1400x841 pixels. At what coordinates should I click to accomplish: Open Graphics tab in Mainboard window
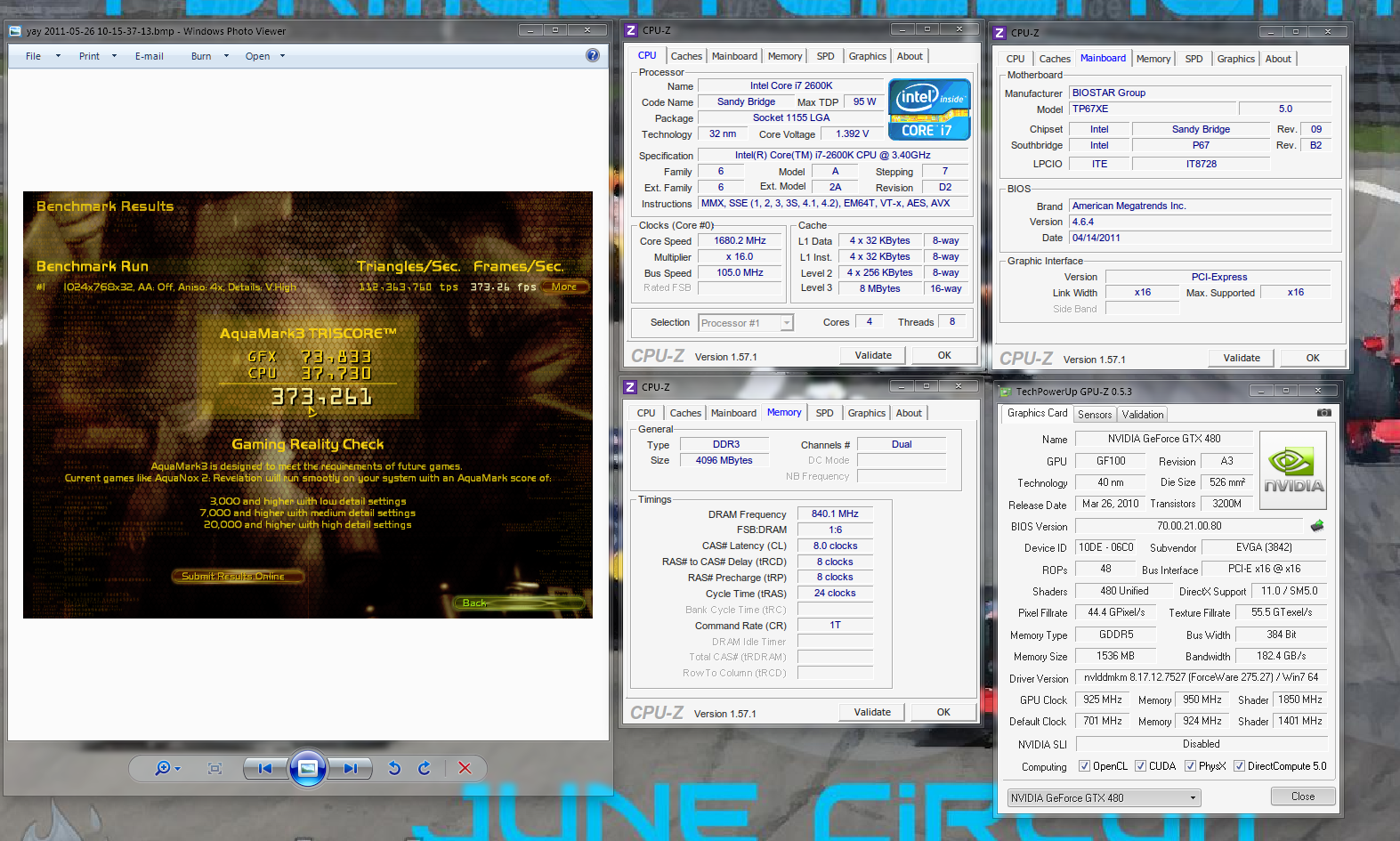[1236, 59]
